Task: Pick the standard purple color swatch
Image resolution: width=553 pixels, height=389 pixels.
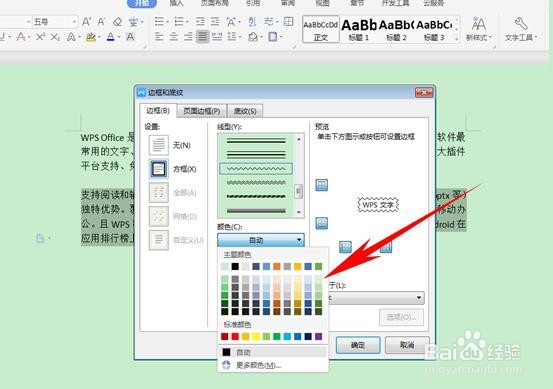Action: 318,336
